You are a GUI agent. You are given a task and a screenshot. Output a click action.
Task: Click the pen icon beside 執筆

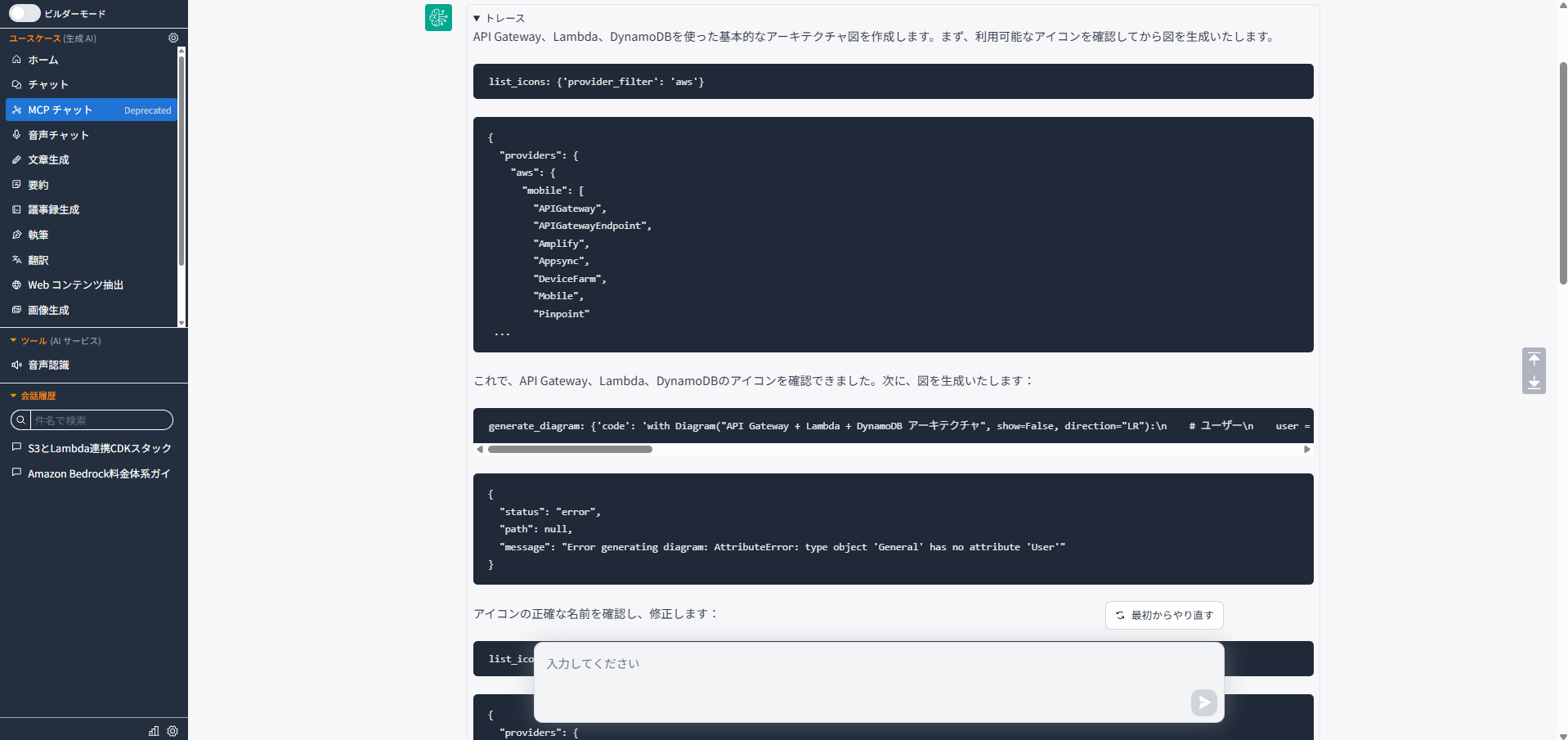point(16,235)
